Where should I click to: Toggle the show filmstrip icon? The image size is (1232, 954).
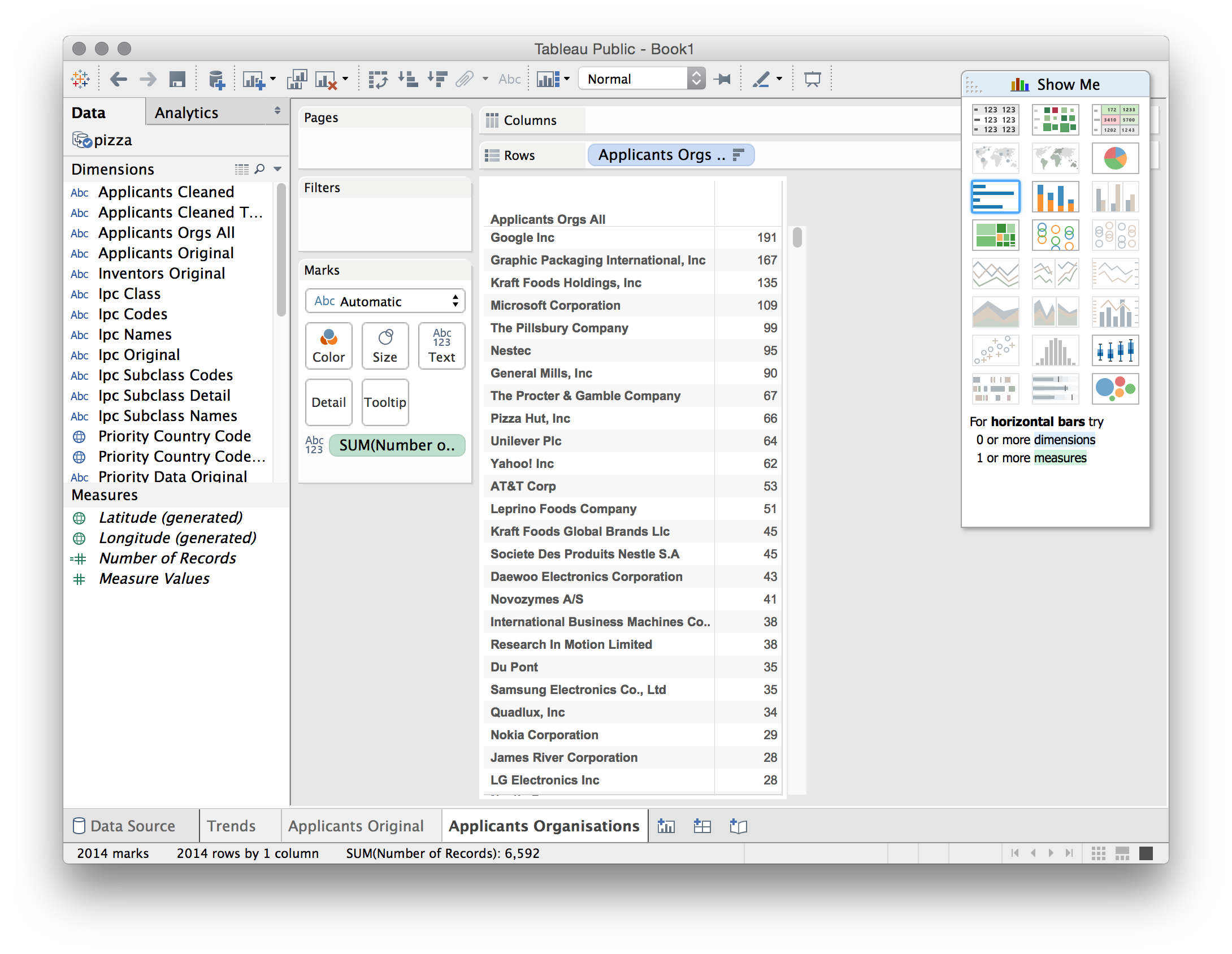click(x=1122, y=853)
